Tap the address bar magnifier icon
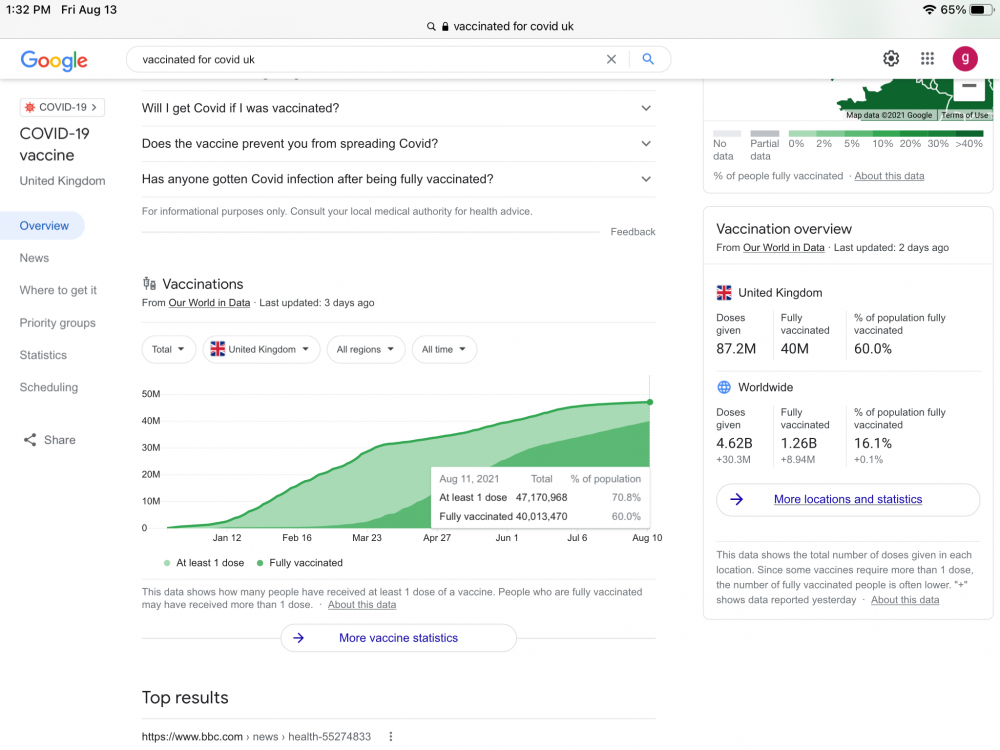Image resolution: width=1000 pixels, height=750 pixels. (x=431, y=27)
